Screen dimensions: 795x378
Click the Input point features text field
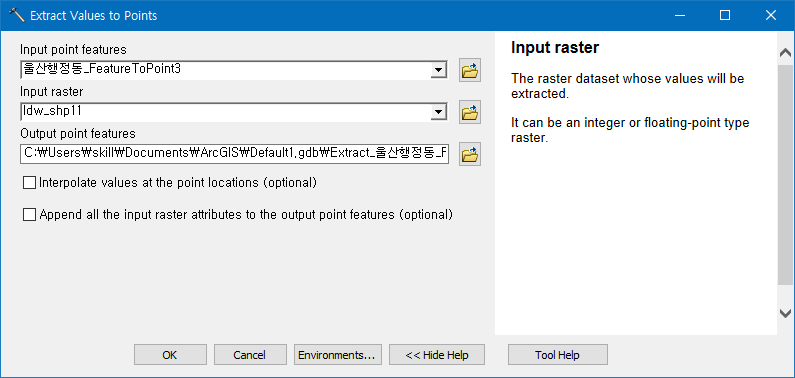coord(225,70)
